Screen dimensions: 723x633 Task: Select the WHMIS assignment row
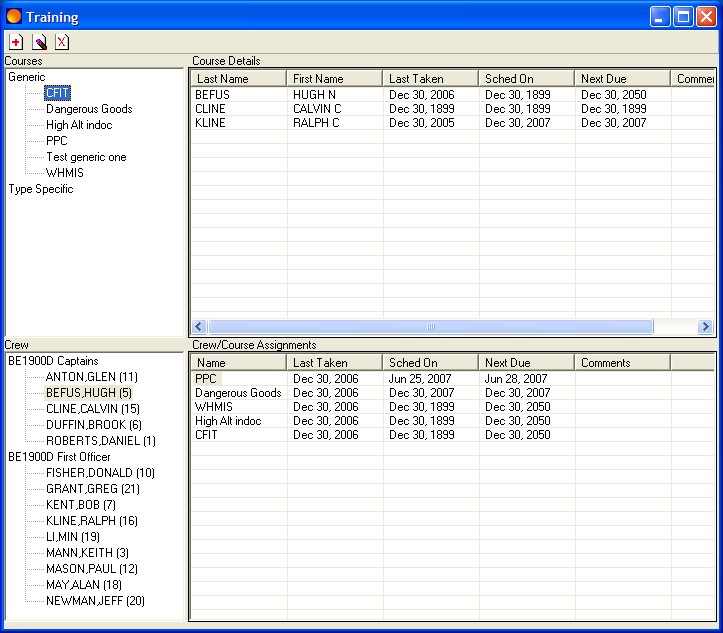coord(452,407)
